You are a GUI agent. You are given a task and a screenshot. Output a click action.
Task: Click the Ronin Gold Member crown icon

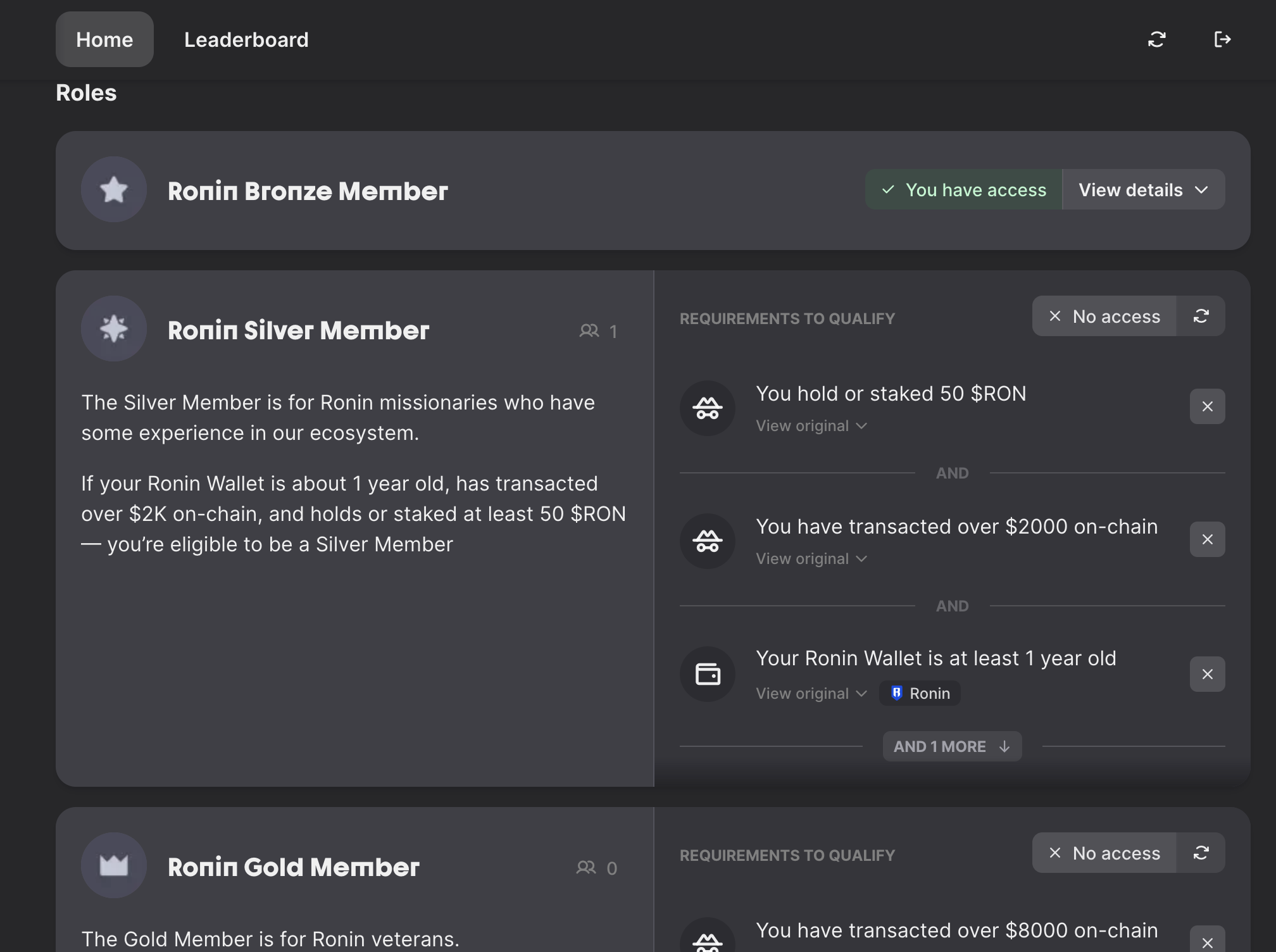(114, 865)
